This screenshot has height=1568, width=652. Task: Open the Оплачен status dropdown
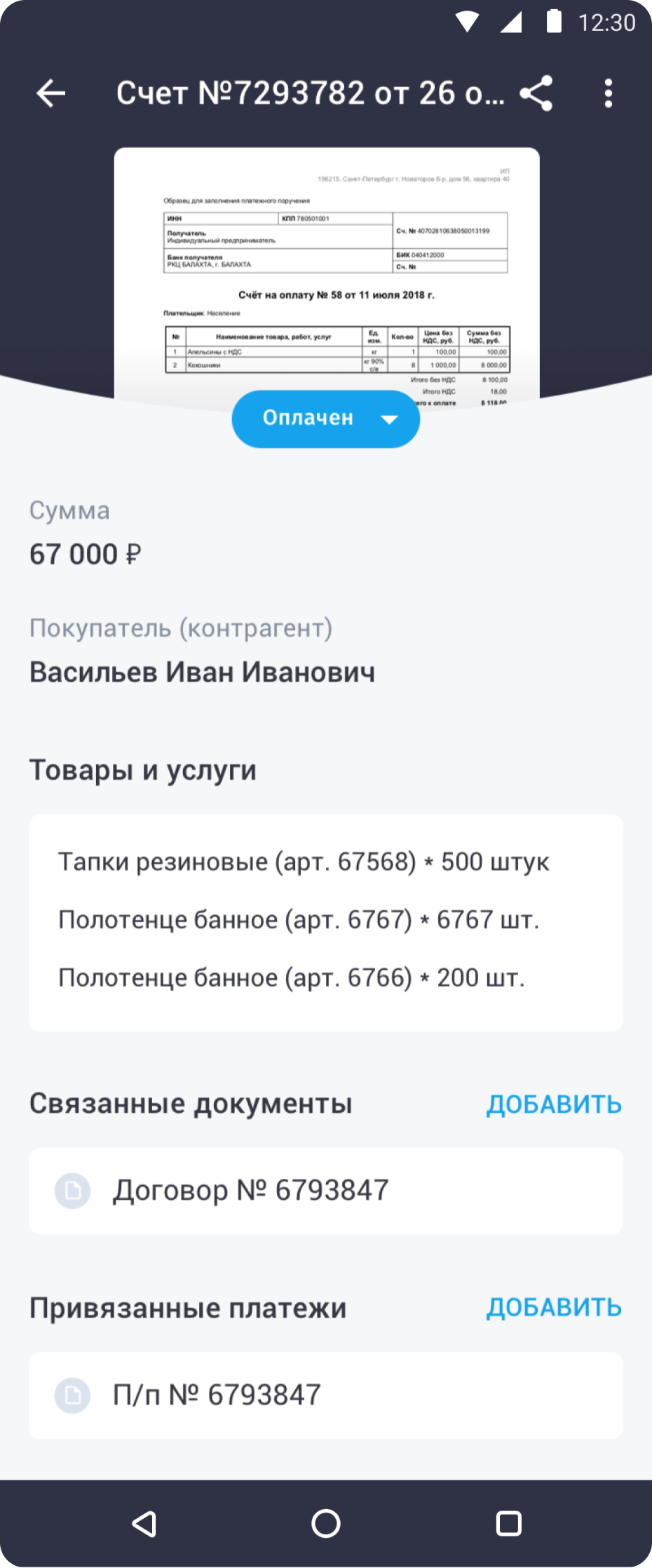(308, 419)
